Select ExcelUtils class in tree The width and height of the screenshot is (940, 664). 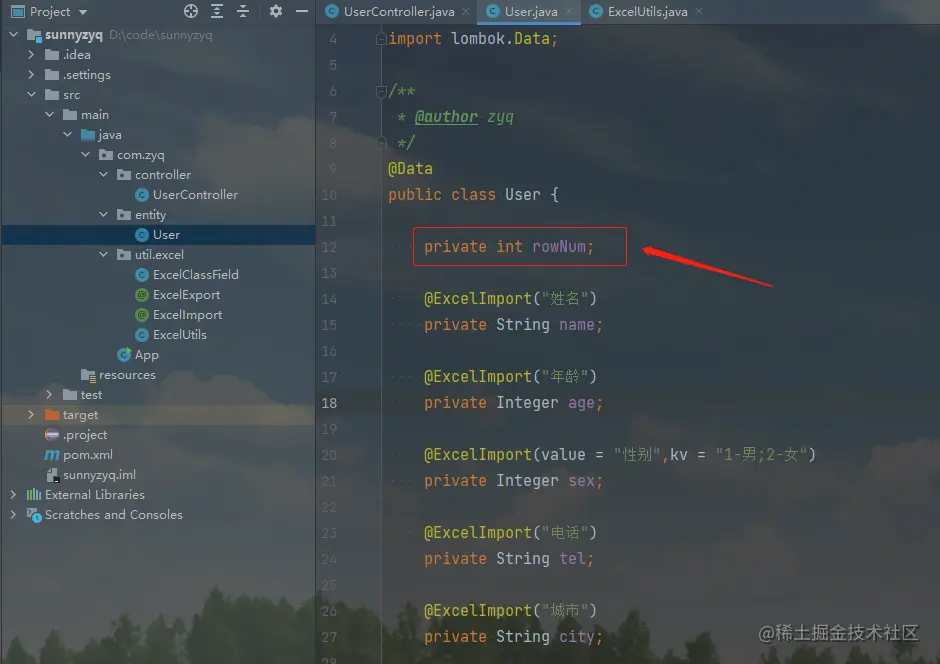point(179,334)
